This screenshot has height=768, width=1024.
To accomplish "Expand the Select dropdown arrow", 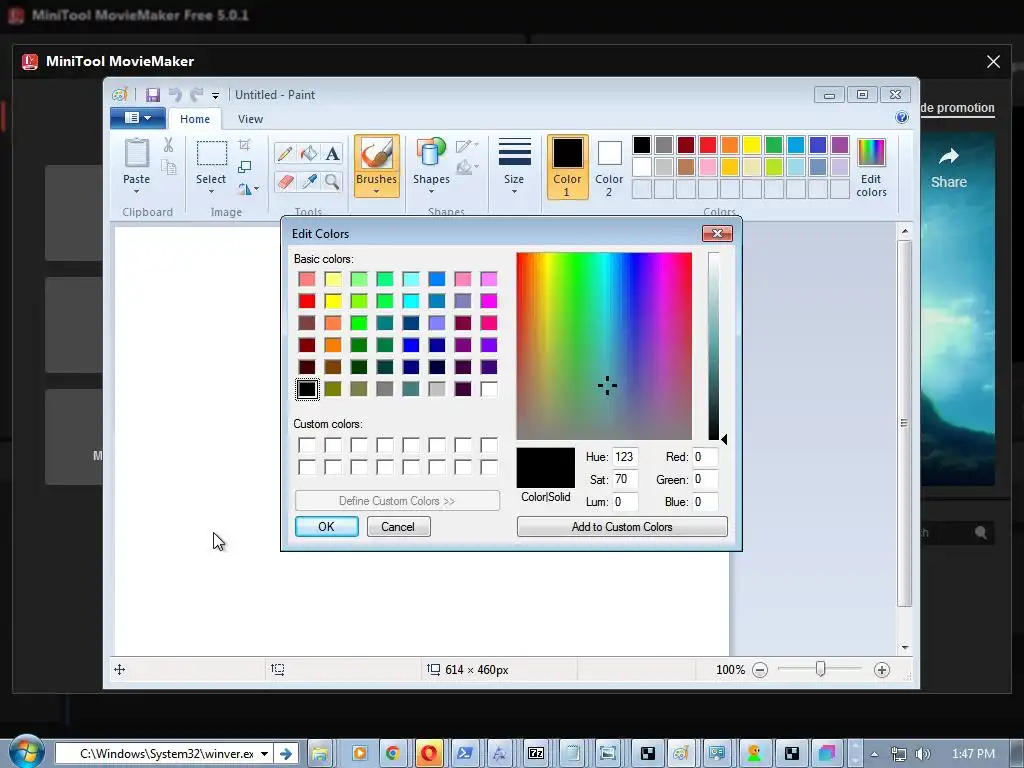I will (212, 192).
